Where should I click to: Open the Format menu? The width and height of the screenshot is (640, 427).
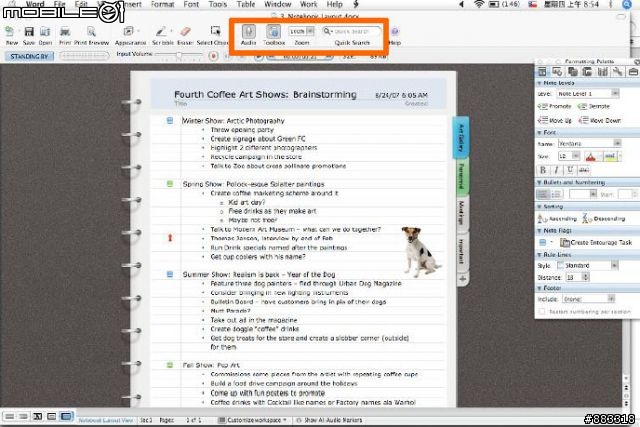[162, 4]
